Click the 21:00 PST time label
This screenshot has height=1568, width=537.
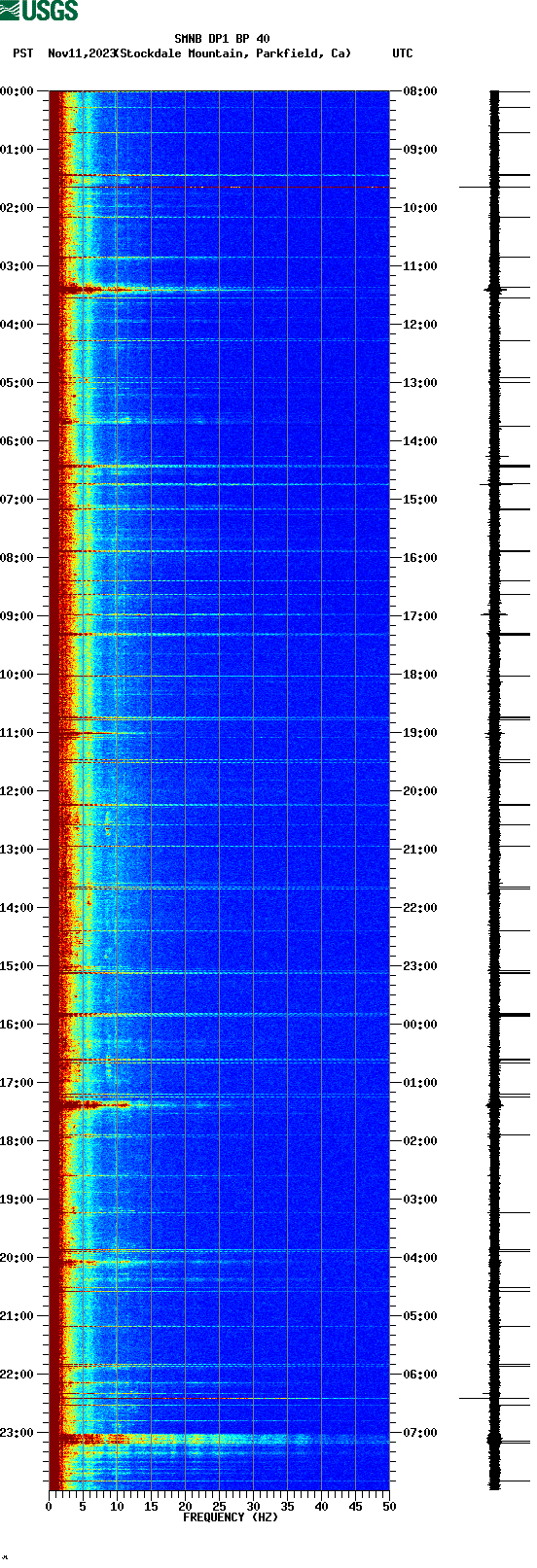17,1316
